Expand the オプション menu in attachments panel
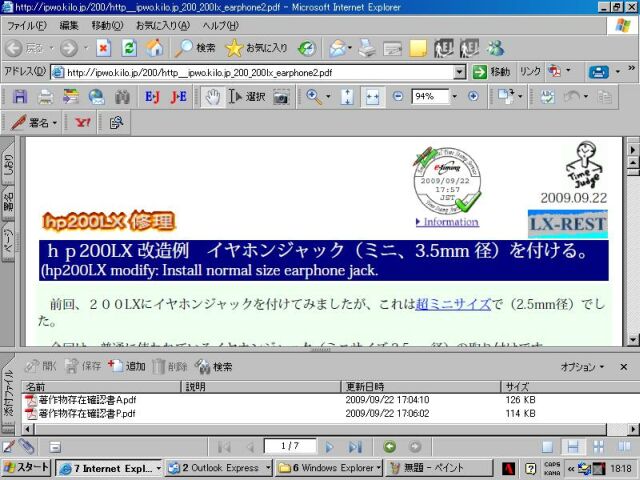The width and height of the screenshot is (640, 480). [586, 367]
